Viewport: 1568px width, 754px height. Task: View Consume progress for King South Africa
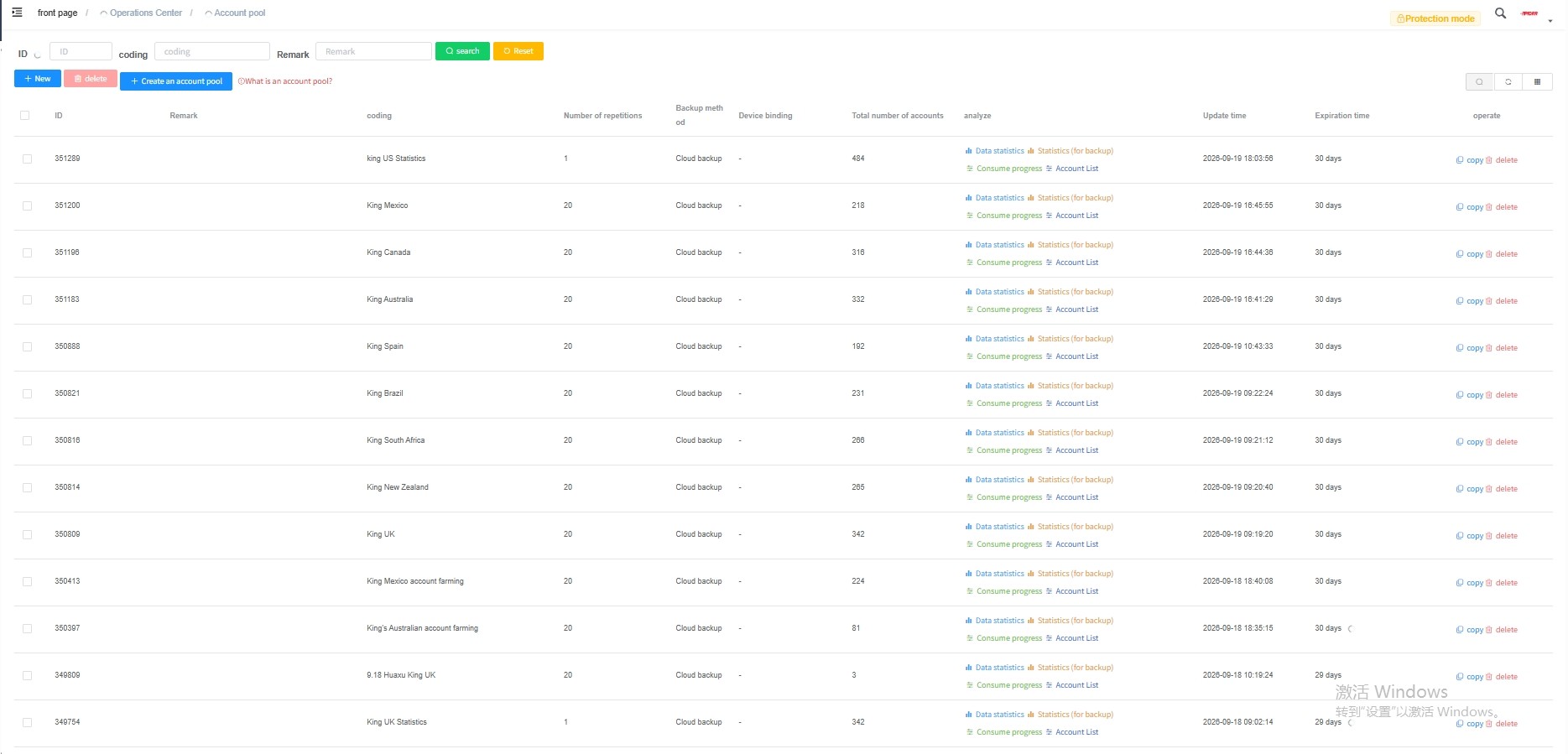(1004, 450)
